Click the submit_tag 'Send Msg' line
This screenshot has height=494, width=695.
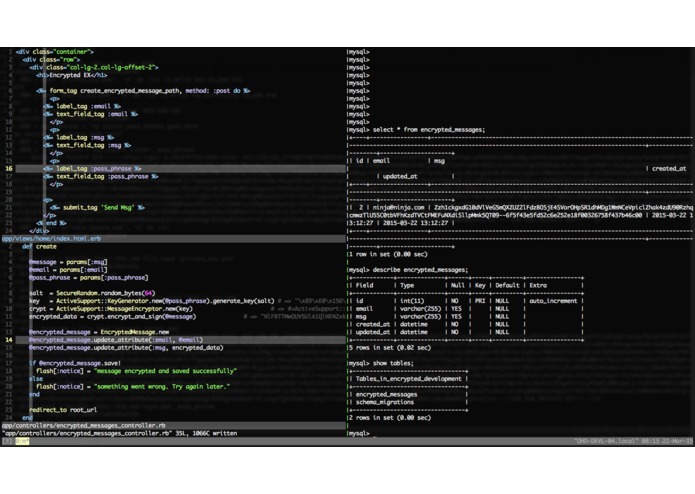tap(97, 207)
